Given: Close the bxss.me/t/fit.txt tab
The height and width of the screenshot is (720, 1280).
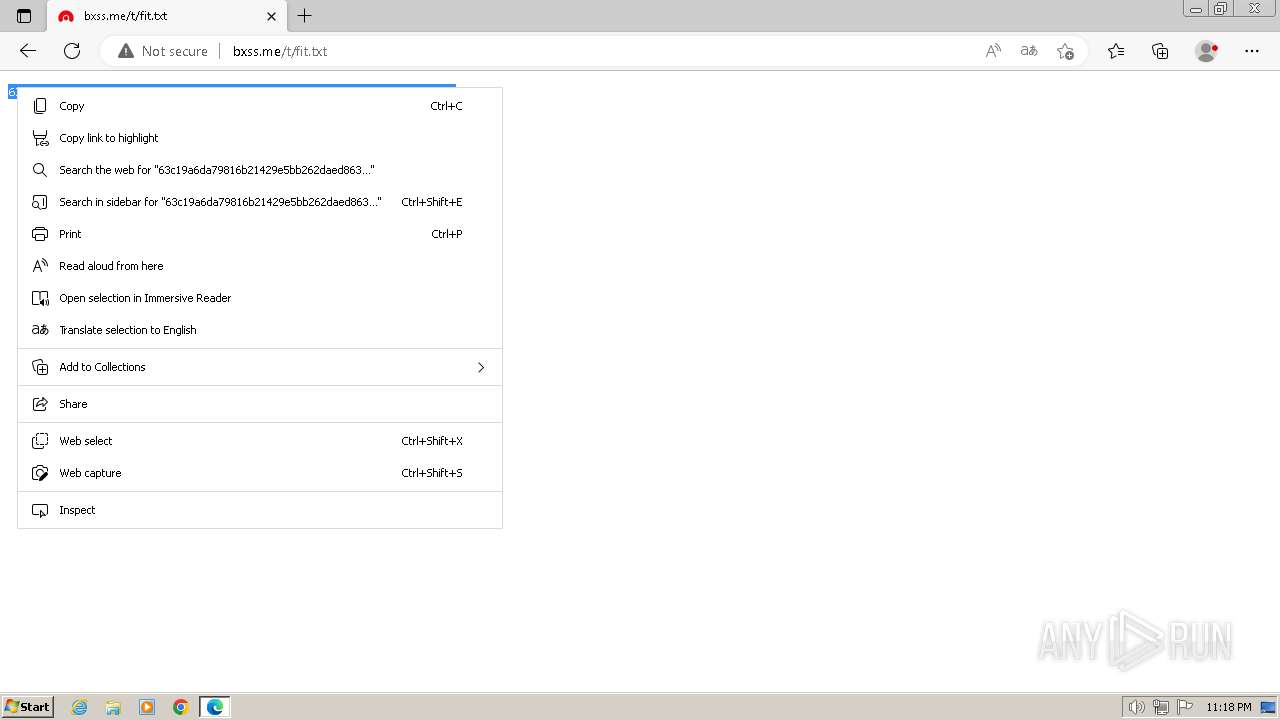Looking at the screenshot, I should [271, 16].
